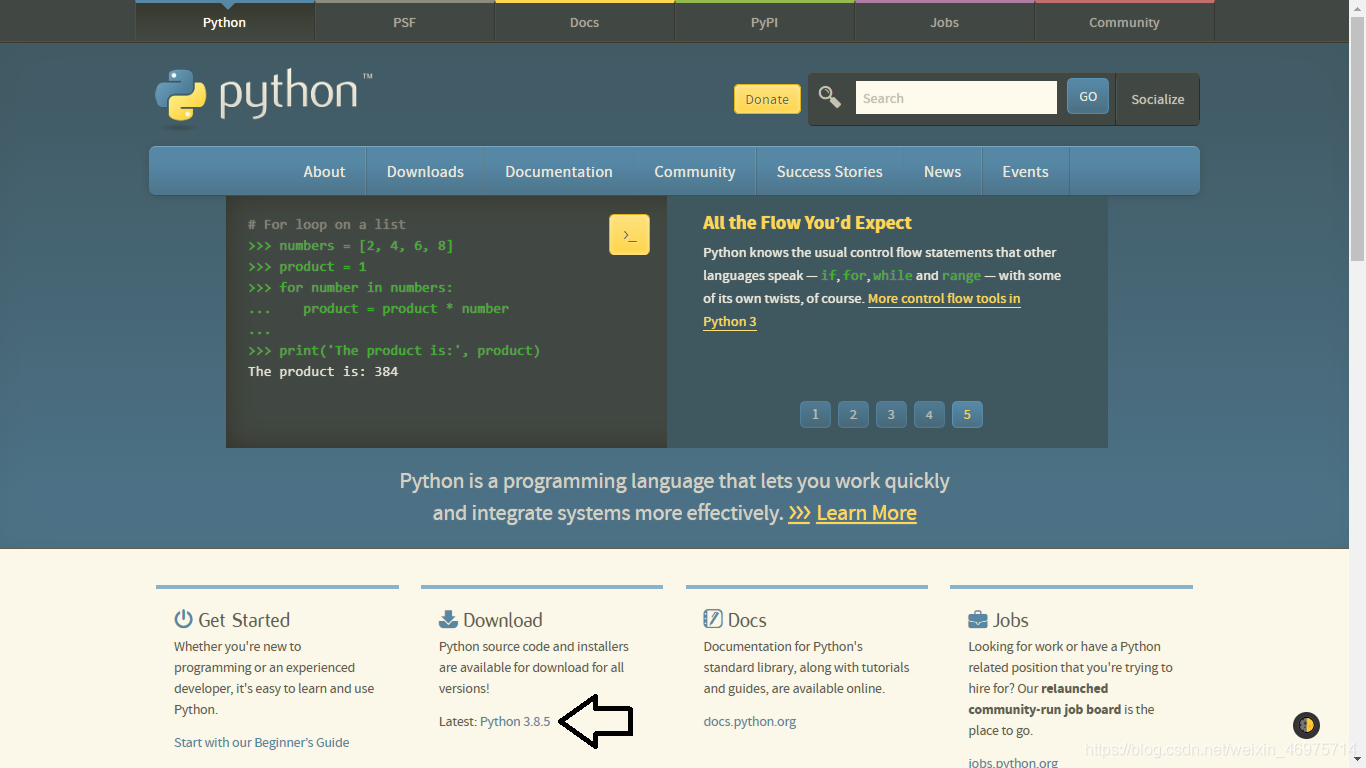1366x768 pixels.
Task: Select slide 4 of the code carousel
Action: [929, 414]
